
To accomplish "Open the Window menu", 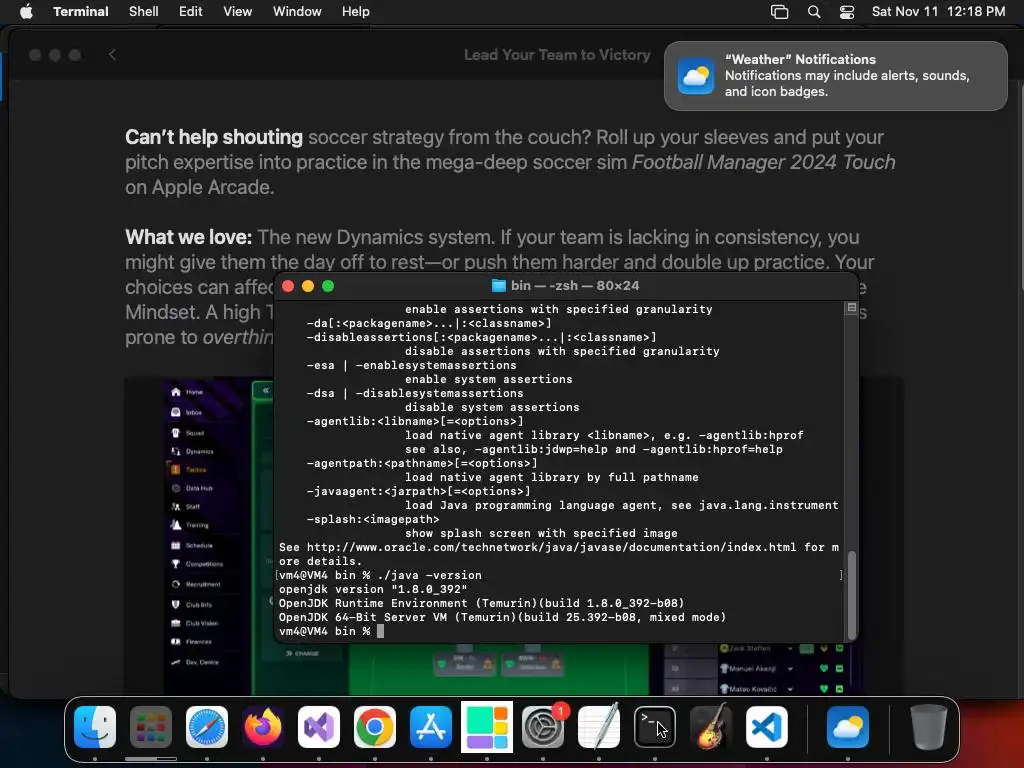I will click(297, 11).
